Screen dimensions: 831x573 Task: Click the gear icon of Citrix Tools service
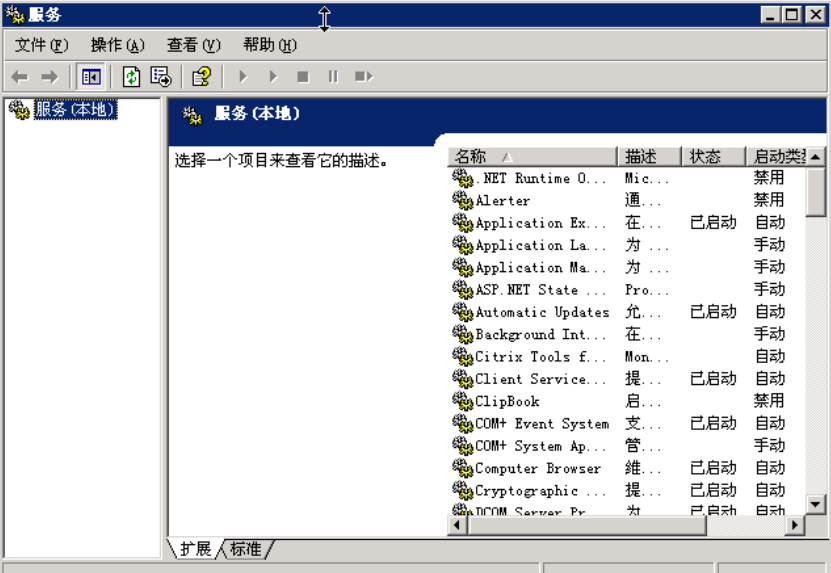(462, 357)
